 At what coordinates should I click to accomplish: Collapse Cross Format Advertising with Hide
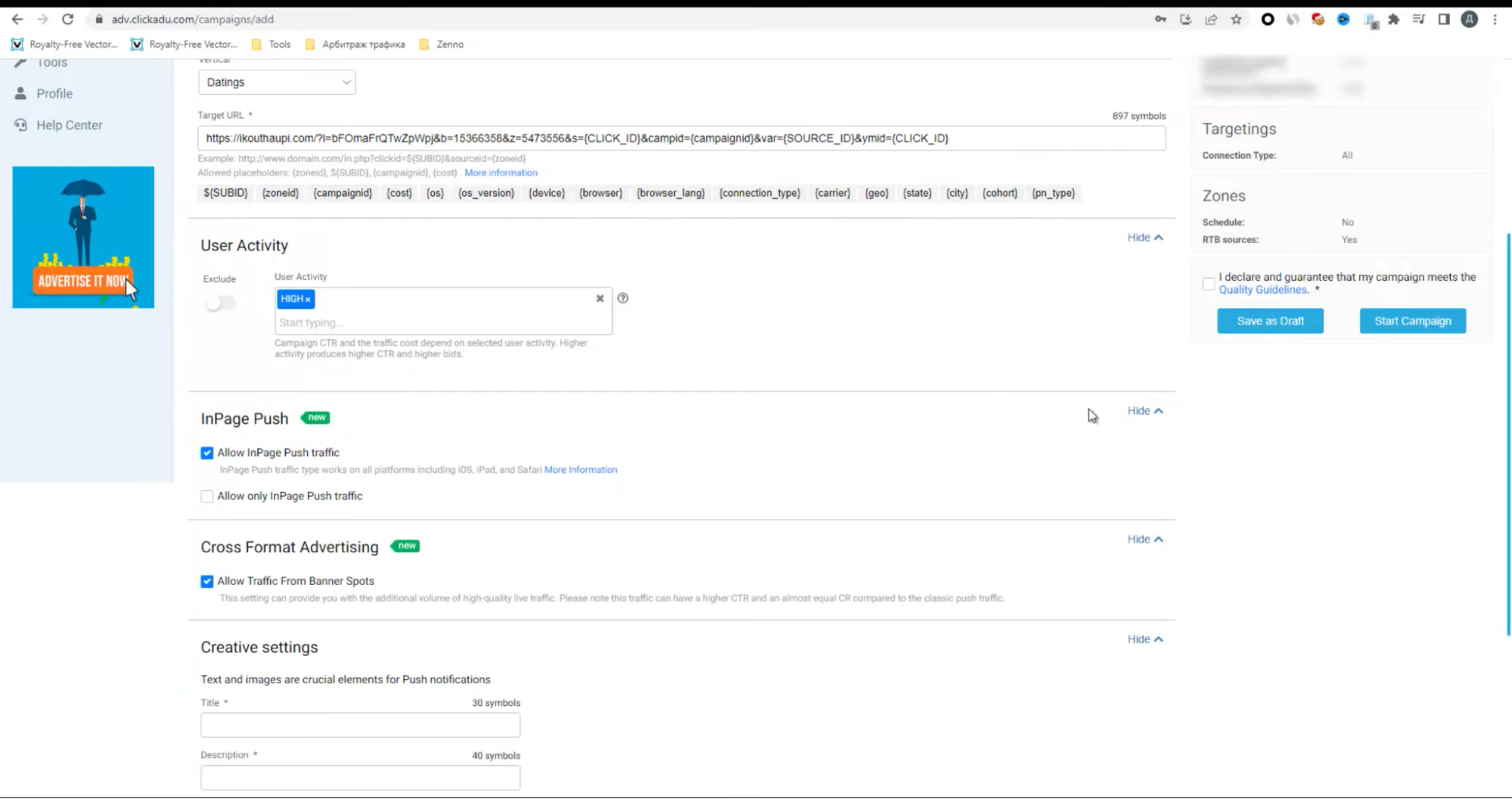[x=1145, y=539]
